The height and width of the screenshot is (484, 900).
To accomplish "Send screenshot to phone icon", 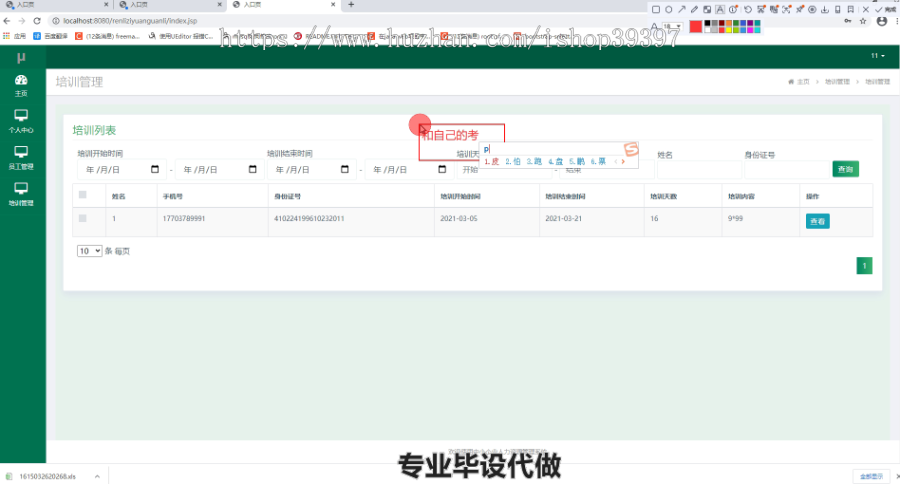I will (x=837, y=9).
